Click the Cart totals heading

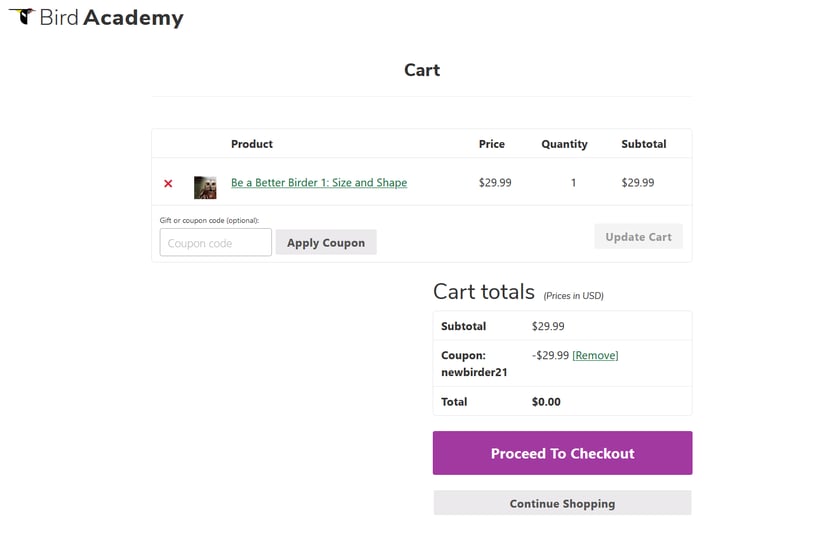pyautogui.click(x=484, y=292)
